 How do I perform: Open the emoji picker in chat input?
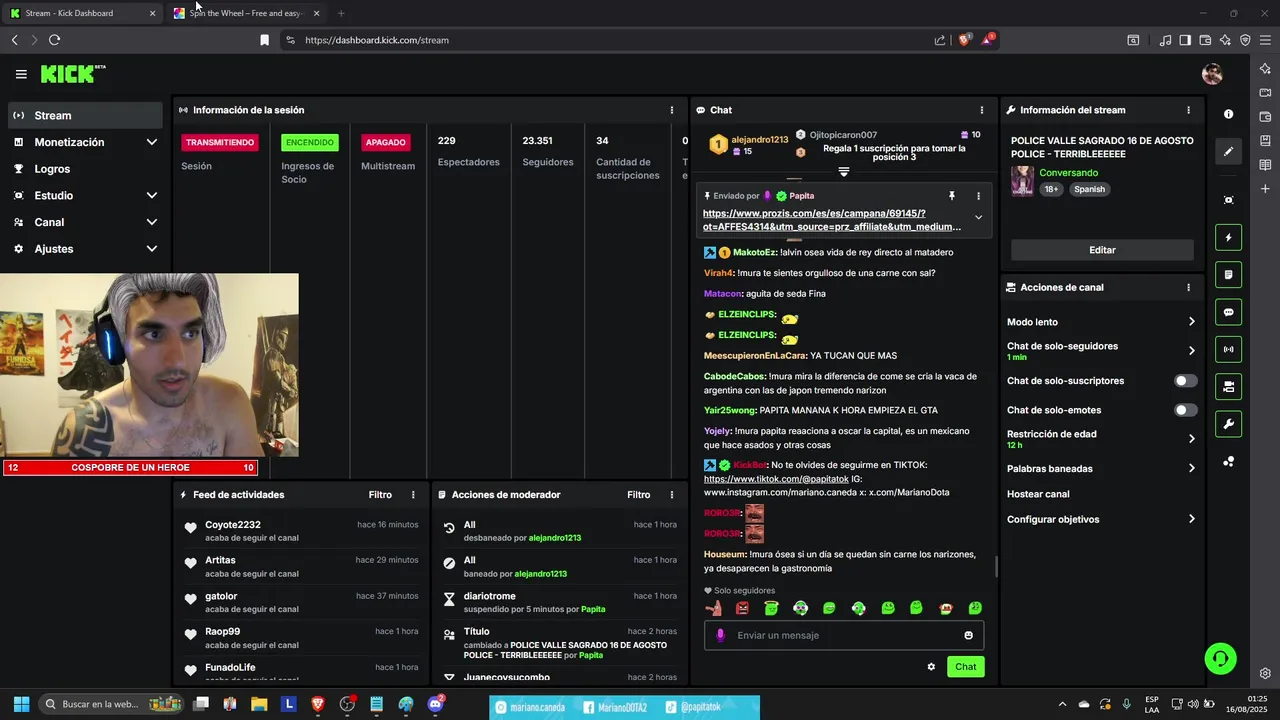[968, 635]
